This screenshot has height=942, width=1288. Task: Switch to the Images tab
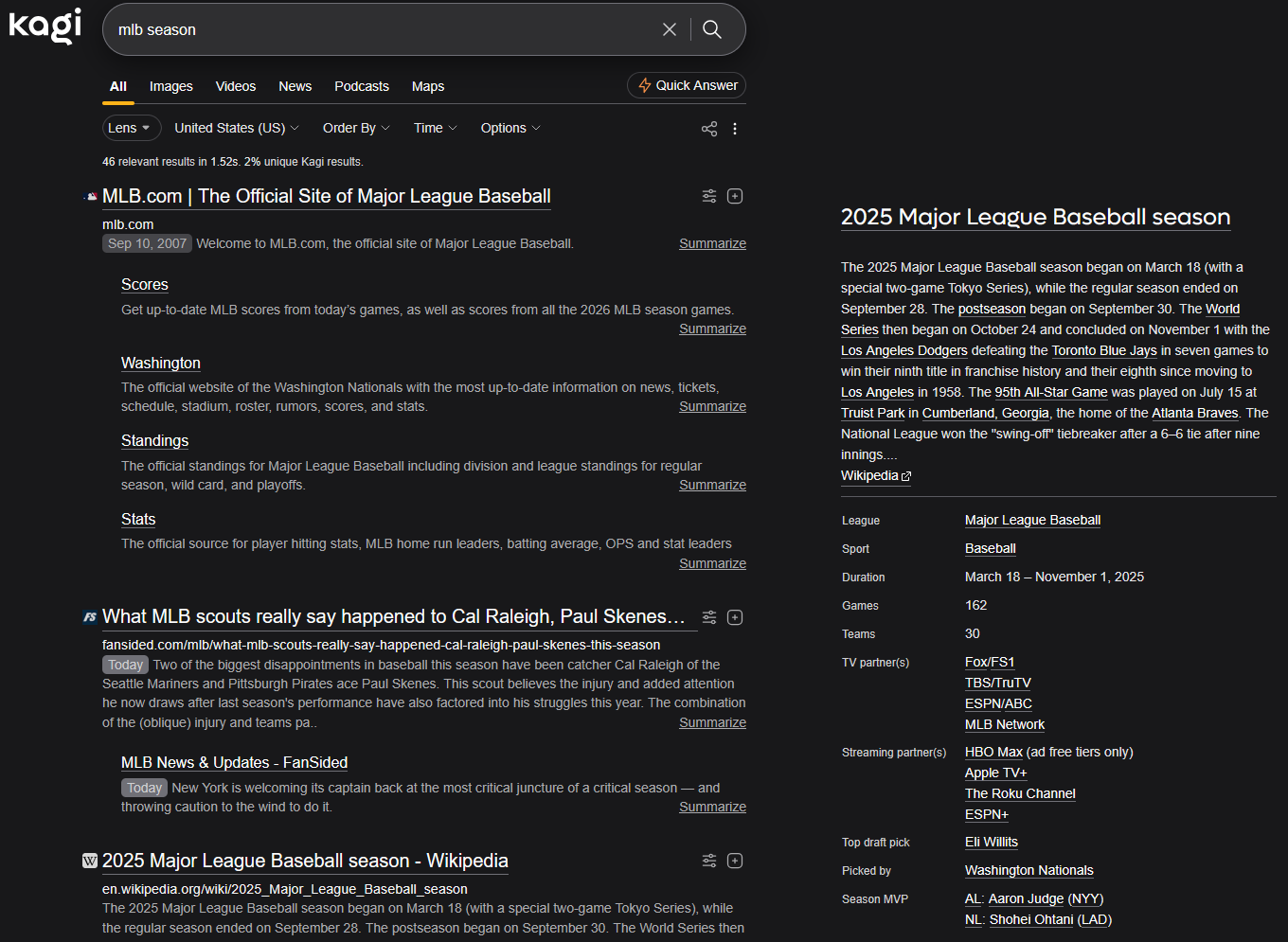click(171, 86)
